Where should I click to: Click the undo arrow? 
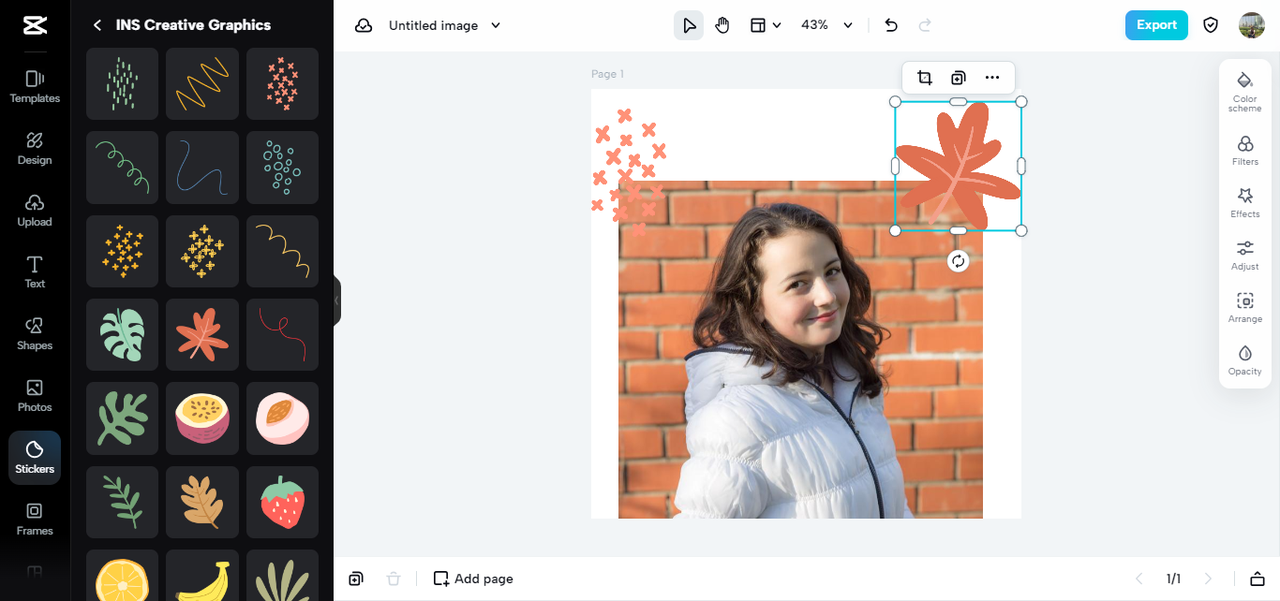891,25
